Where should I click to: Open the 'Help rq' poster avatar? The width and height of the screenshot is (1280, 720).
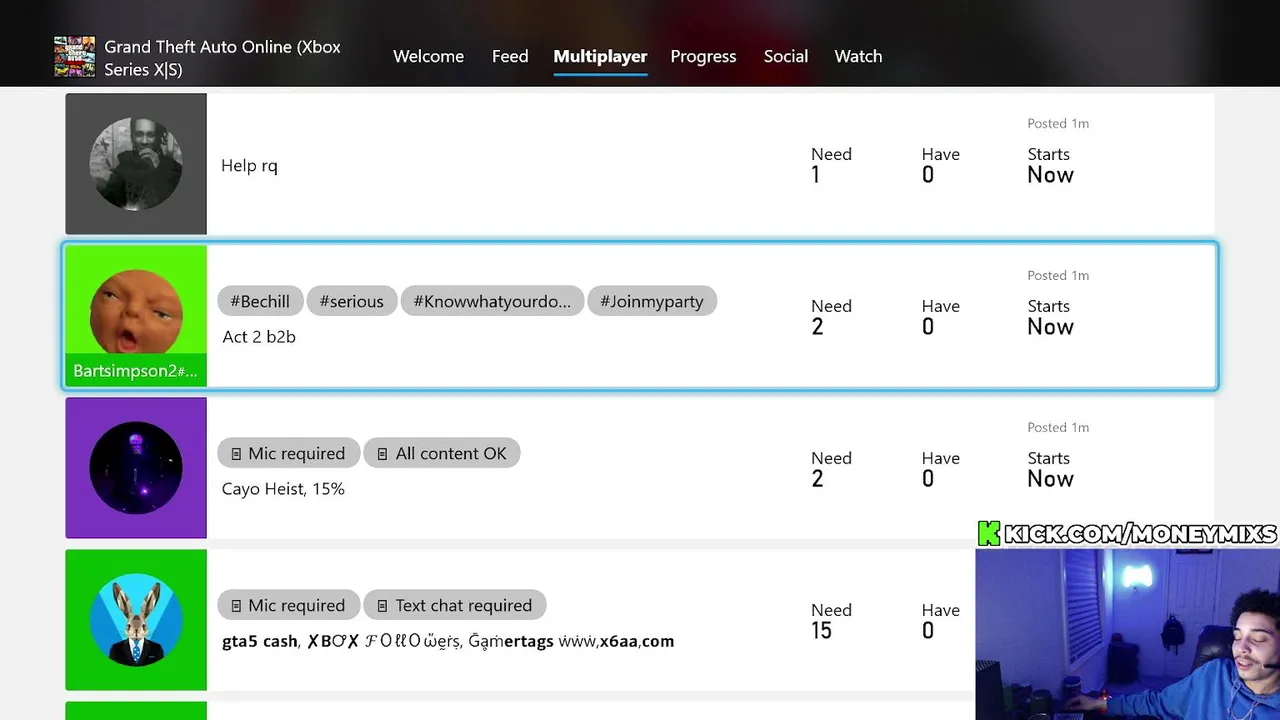(136, 164)
